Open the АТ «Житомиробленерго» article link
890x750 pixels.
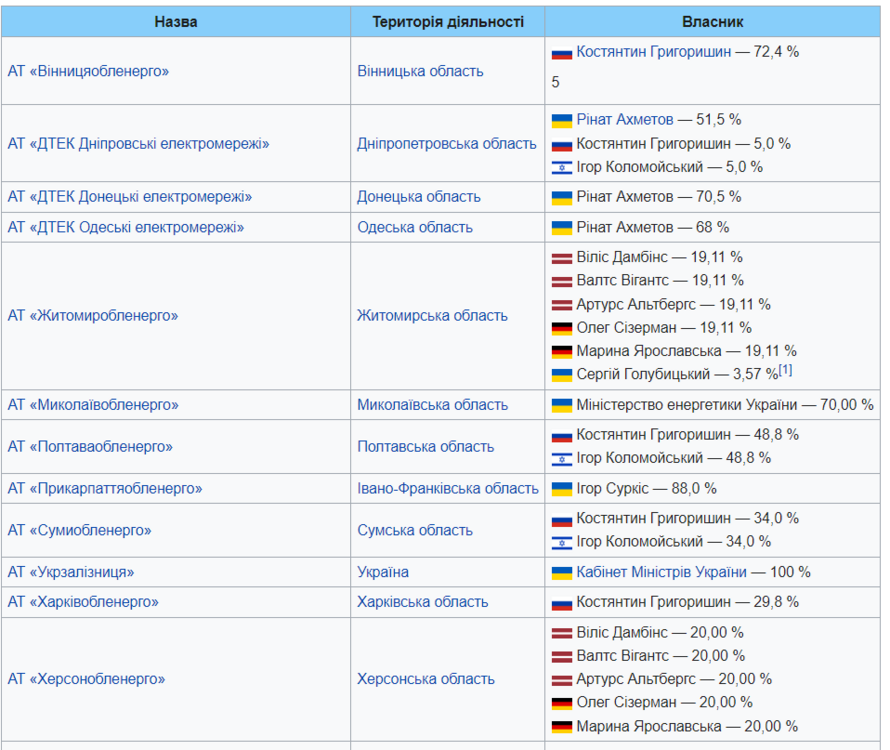[94, 315]
